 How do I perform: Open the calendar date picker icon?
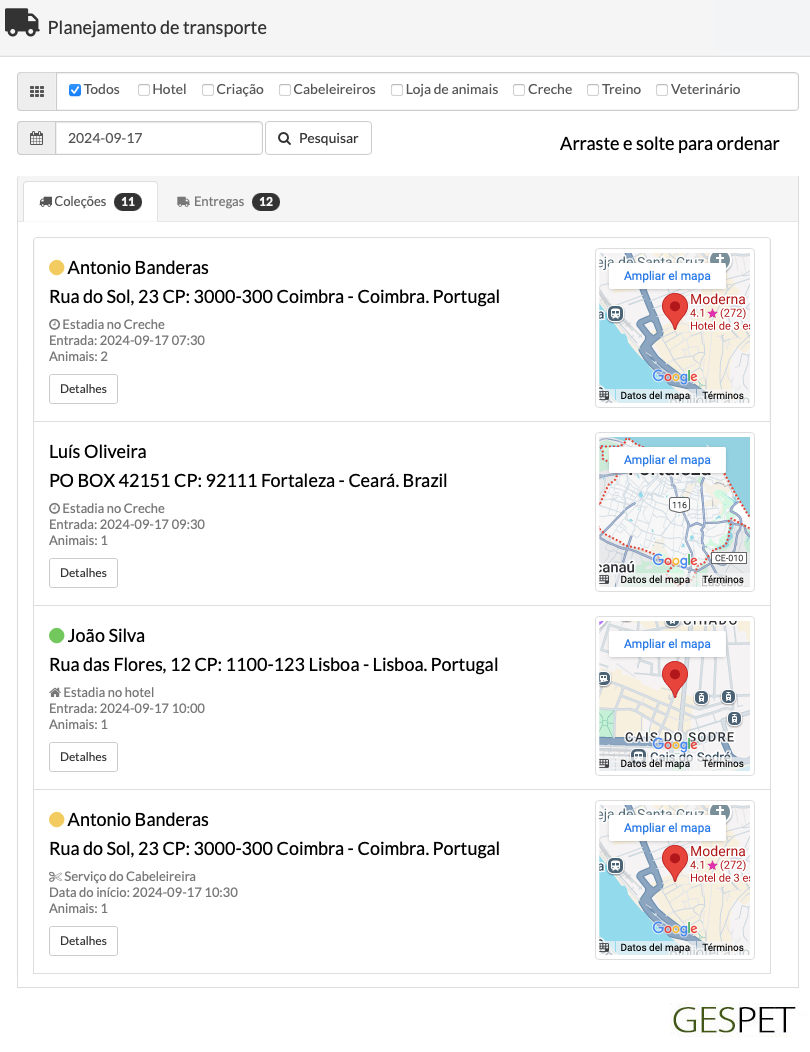point(36,138)
